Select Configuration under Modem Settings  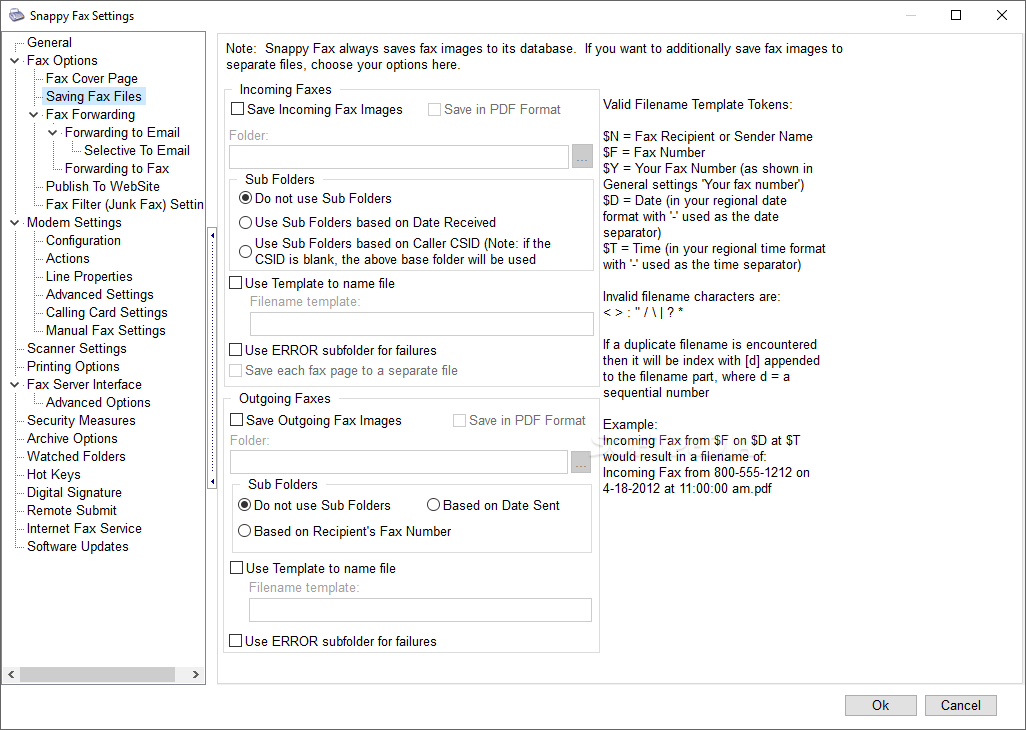tap(83, 240)
